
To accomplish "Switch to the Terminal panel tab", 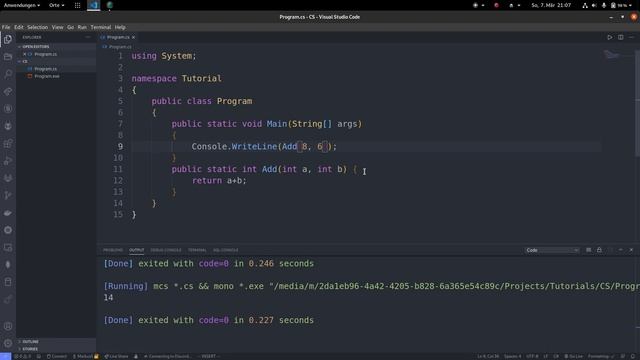I will click(x=197, y=250).
